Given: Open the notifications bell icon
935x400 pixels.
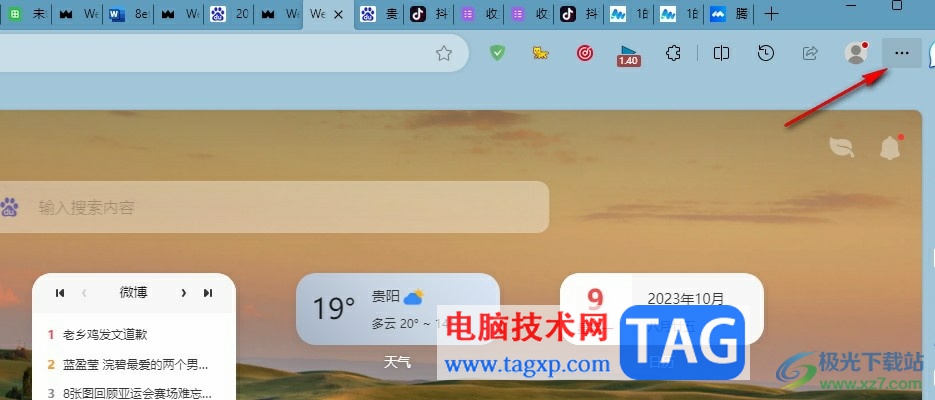Looking at the screenshot, I should coord(891,147).
